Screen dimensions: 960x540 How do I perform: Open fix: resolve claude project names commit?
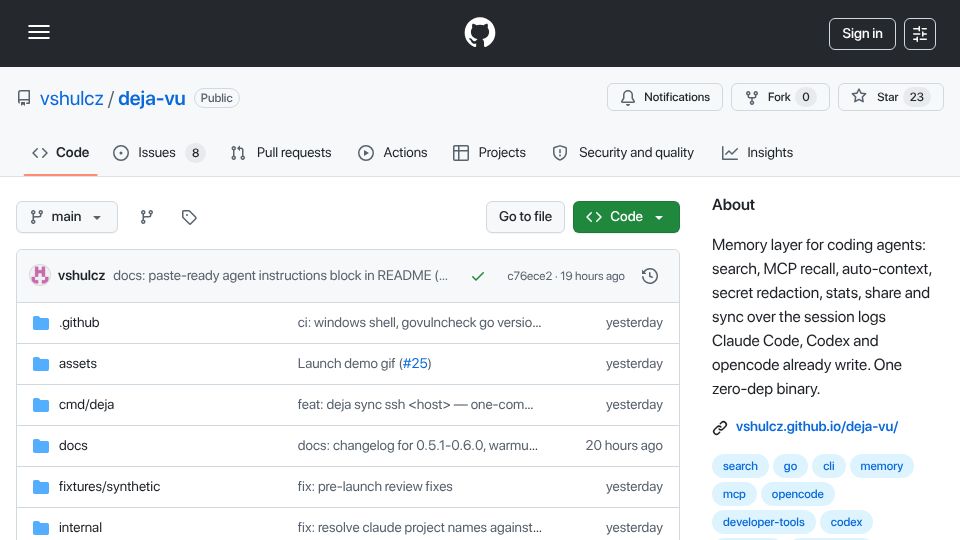click(x=419, y=528)
